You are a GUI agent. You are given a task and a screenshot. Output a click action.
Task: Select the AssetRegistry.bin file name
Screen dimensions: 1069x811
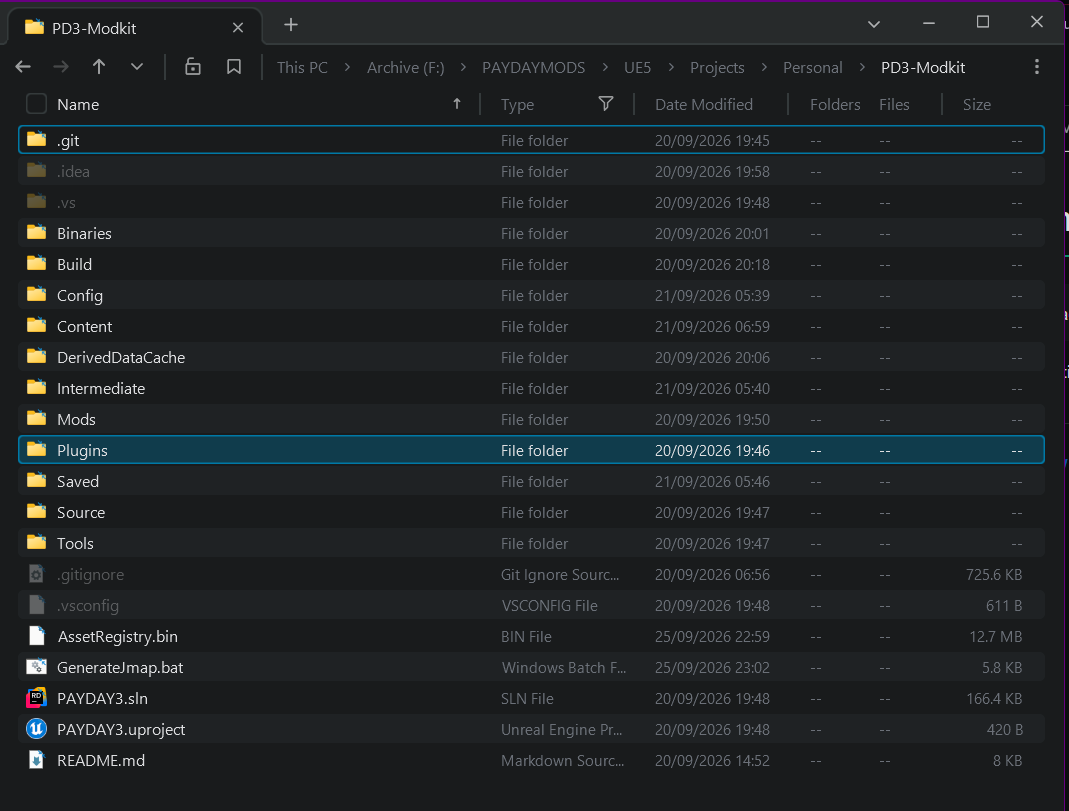click(118, 637)
